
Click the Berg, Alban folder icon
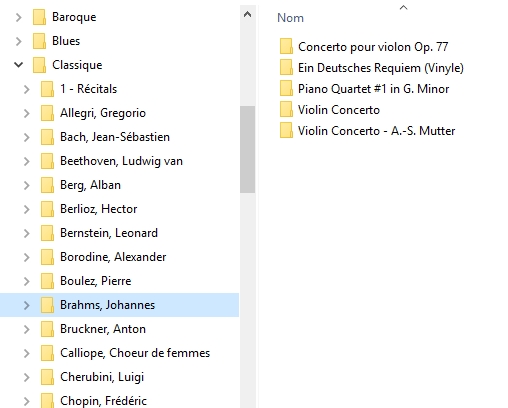[47, 185]
